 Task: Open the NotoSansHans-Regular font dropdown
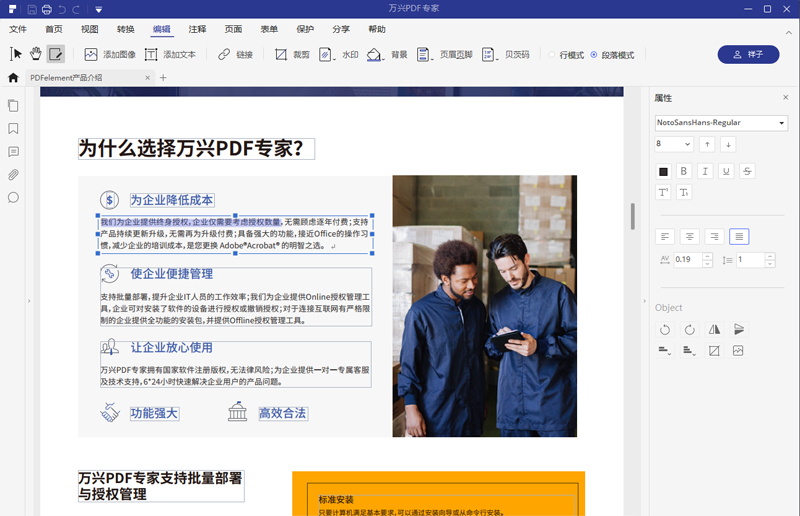pyautogui.click(x=721, y=123)
